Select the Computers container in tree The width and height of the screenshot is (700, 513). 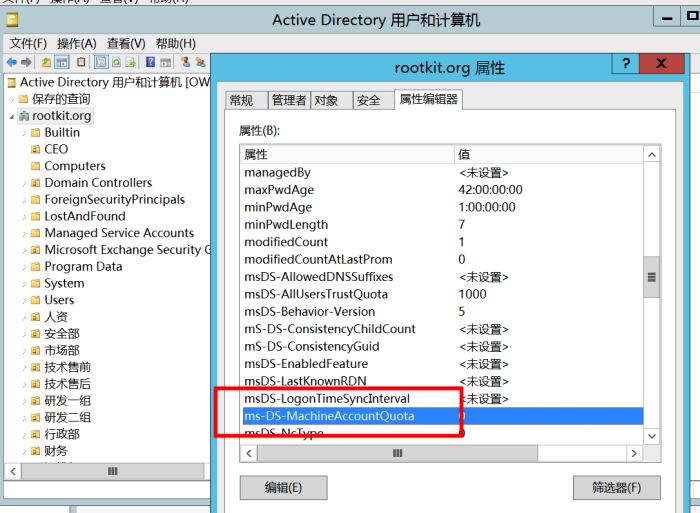pos(75,166)
